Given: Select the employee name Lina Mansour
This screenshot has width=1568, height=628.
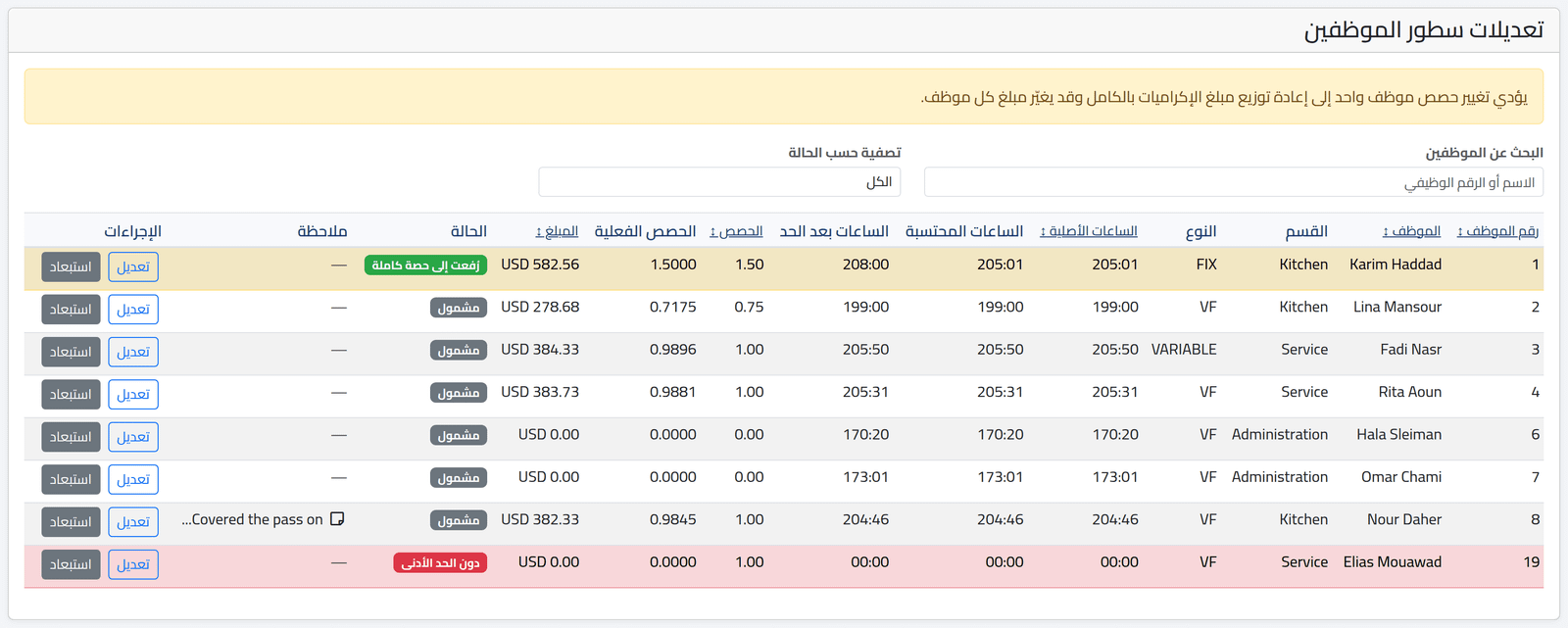Looking at the screenshot, I should click(1397, 307).
